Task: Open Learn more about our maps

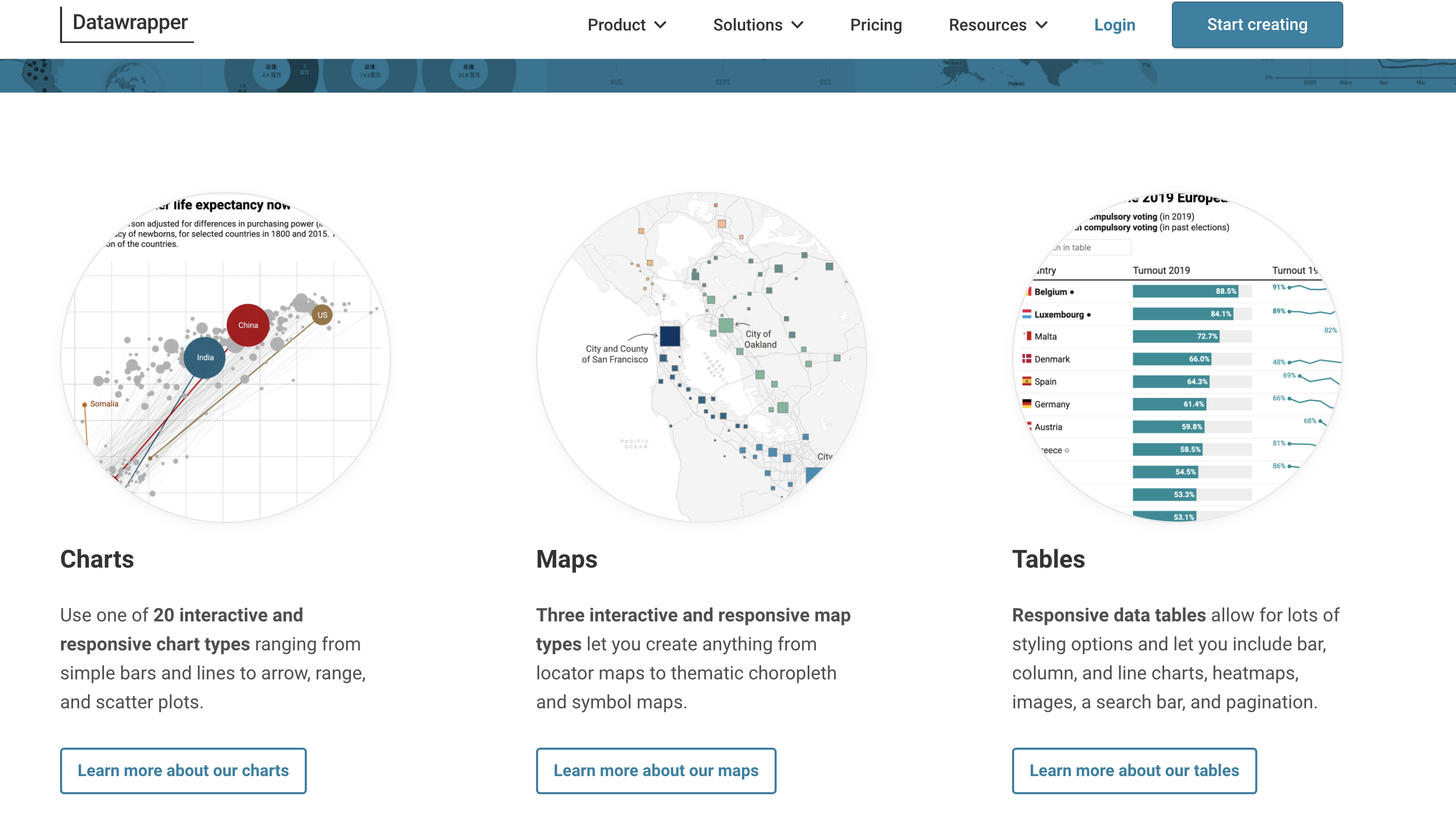Action: pyautogui.click(x=656, y=770)
